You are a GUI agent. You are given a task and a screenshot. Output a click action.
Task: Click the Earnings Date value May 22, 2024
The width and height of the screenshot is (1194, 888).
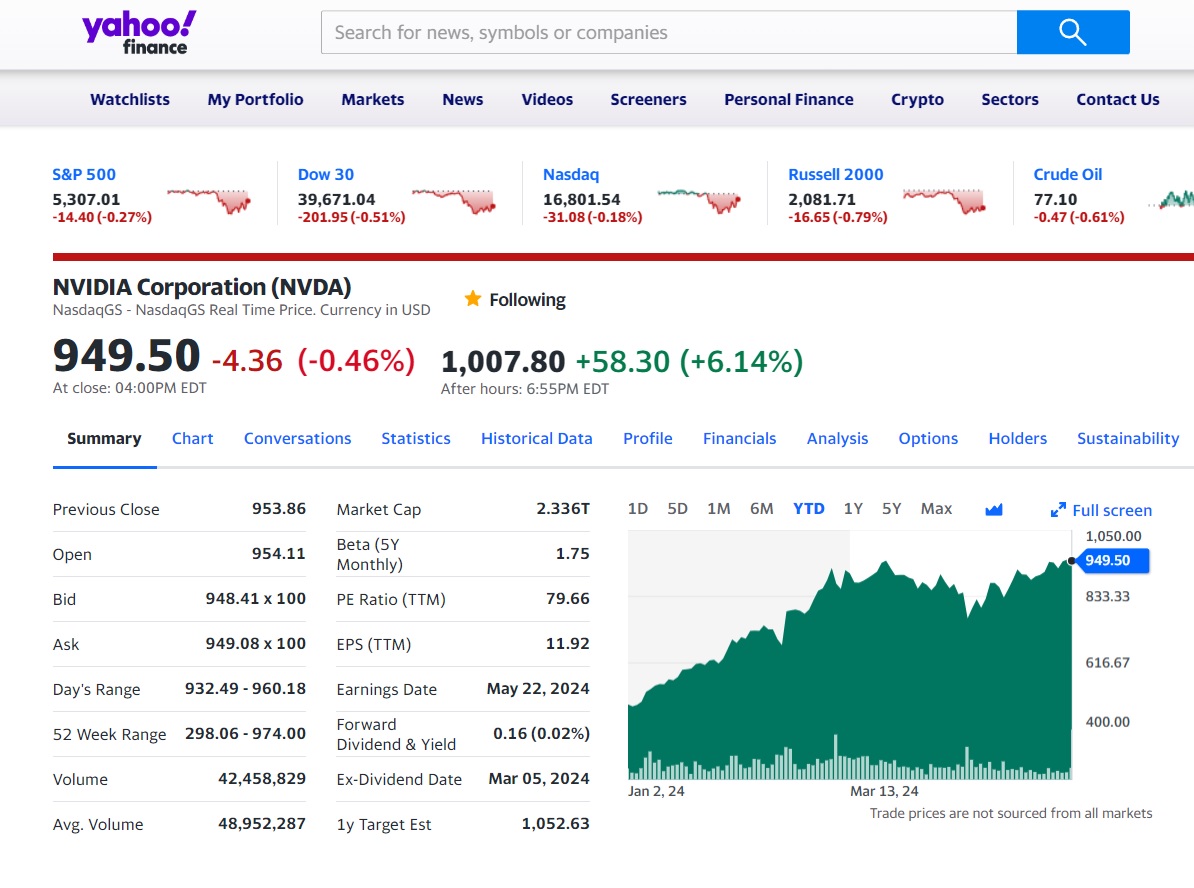[538, 688]
